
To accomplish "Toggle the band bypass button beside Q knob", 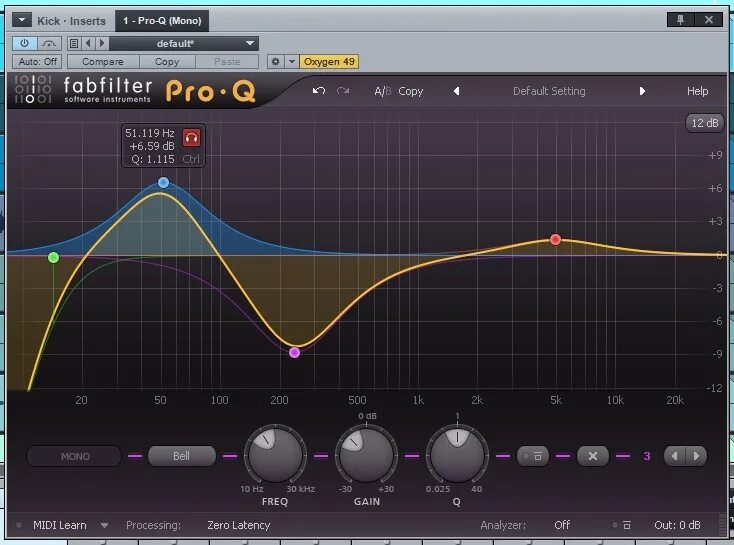I will tap(533, 456).
